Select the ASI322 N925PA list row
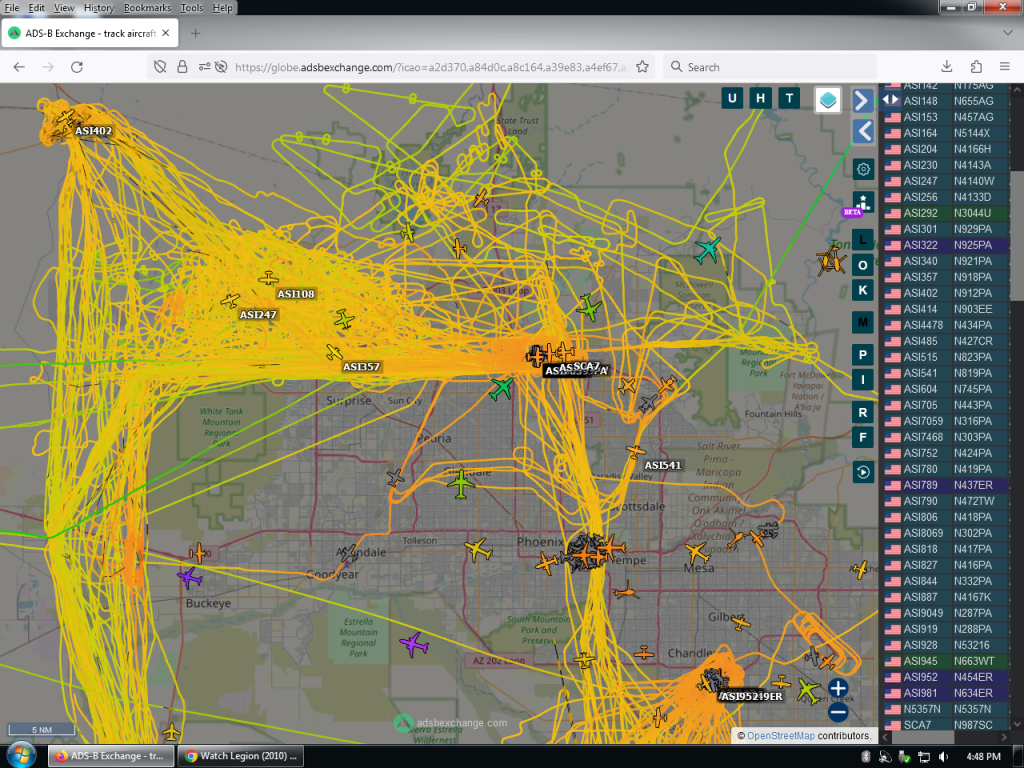 click(946, 245)
